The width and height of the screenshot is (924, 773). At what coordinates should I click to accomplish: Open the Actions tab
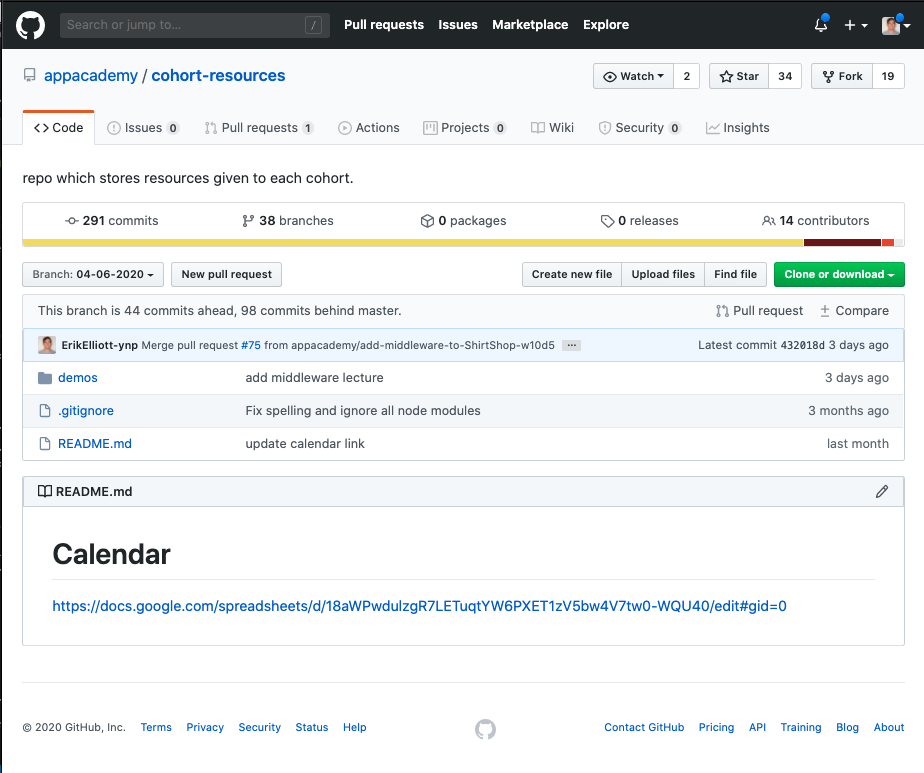click(x=369, y=128)
